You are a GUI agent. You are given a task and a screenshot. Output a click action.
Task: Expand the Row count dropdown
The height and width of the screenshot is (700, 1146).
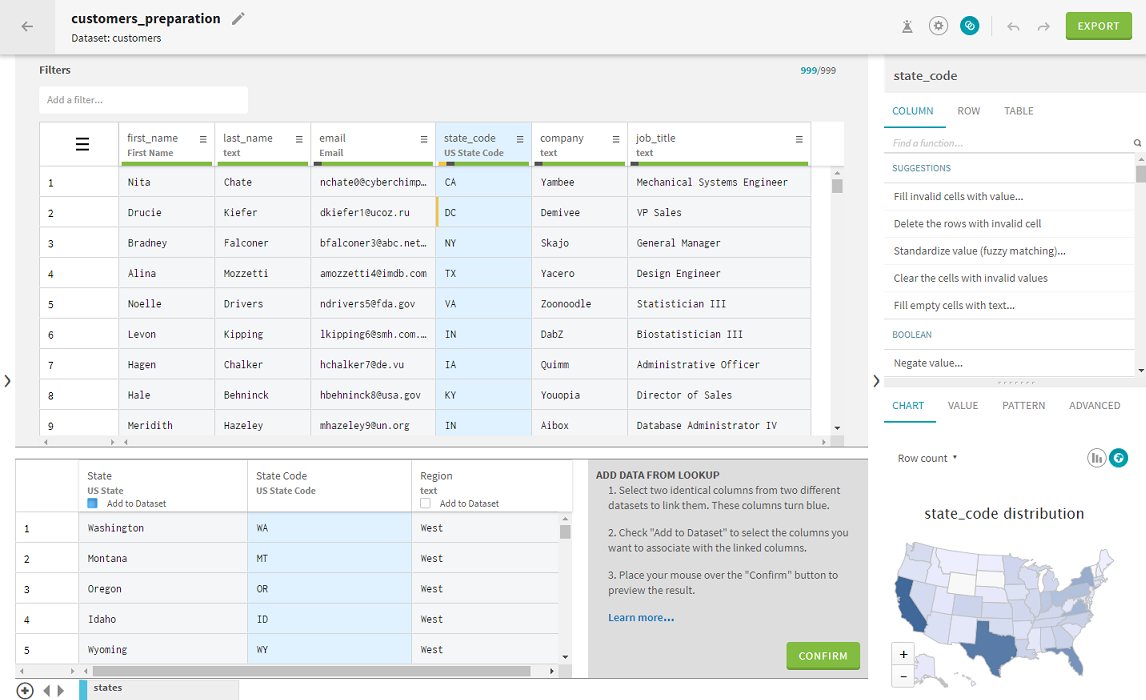click(927, 458)
